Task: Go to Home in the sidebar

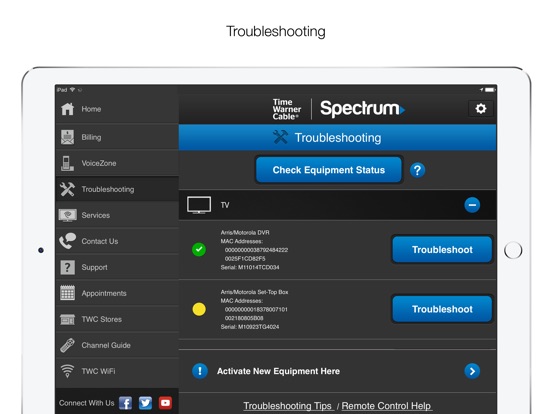Action: pyautogui.click(x=117, y=109)
